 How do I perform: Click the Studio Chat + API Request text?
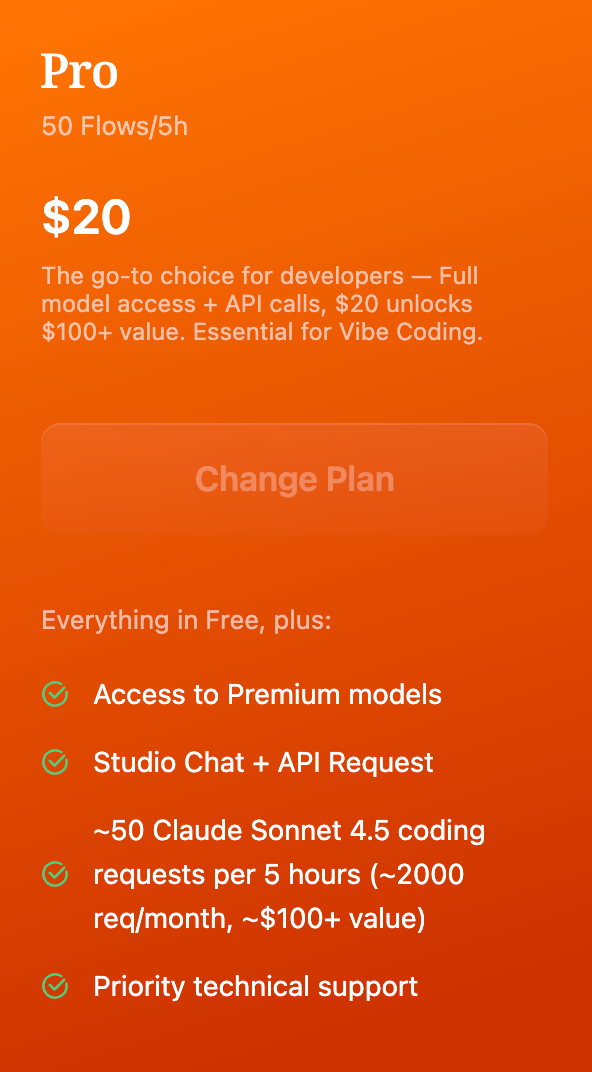[x=263, y=762]
